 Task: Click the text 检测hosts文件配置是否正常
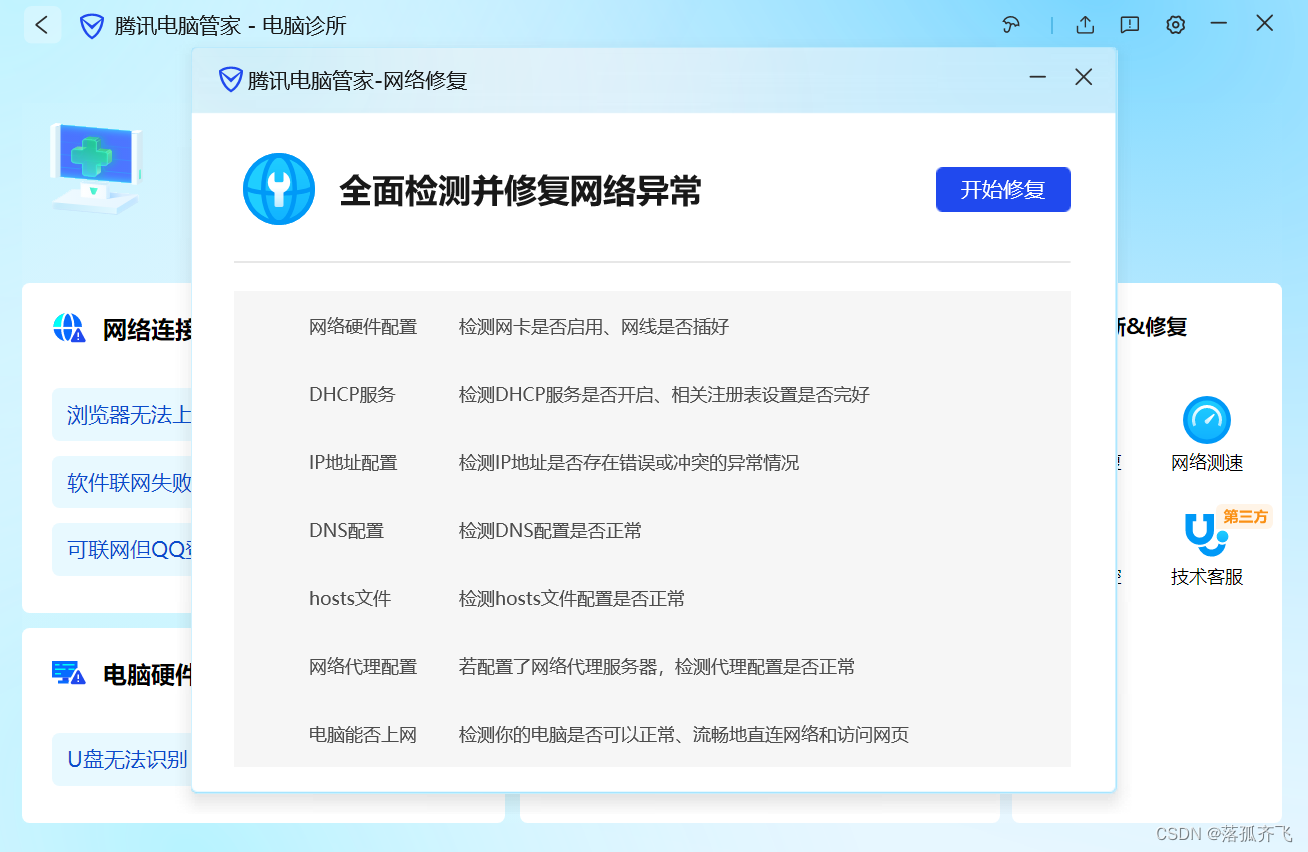(572, 599)
